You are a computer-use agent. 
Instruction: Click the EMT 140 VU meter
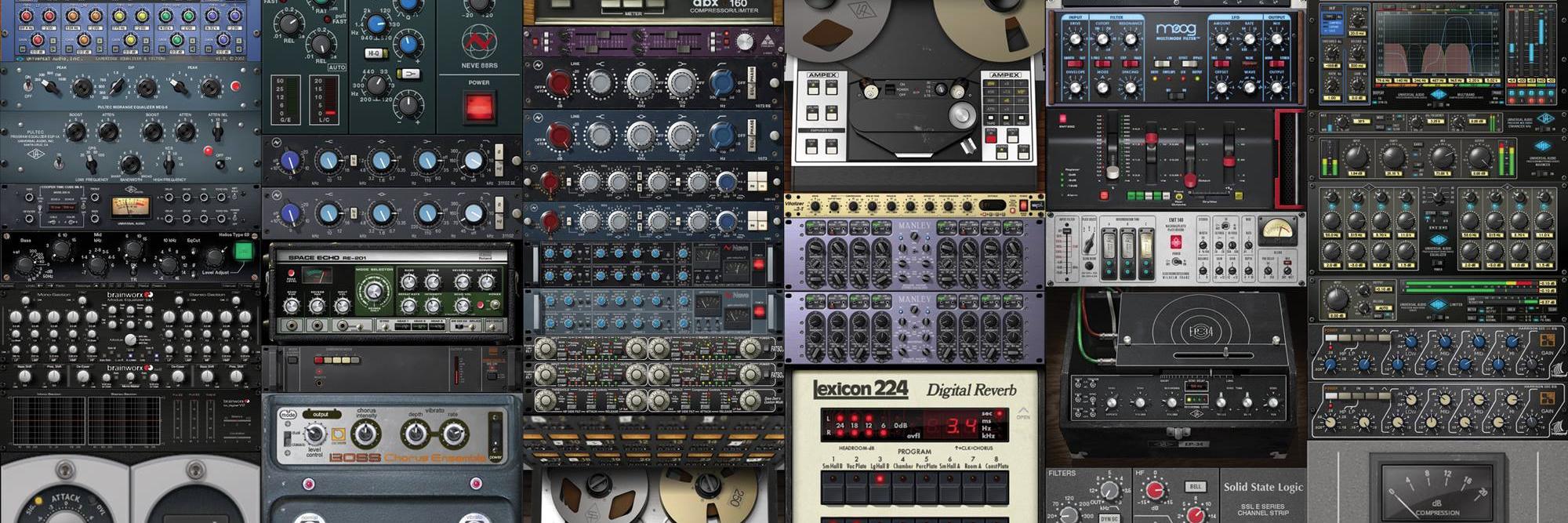[x=1277, y=232]
